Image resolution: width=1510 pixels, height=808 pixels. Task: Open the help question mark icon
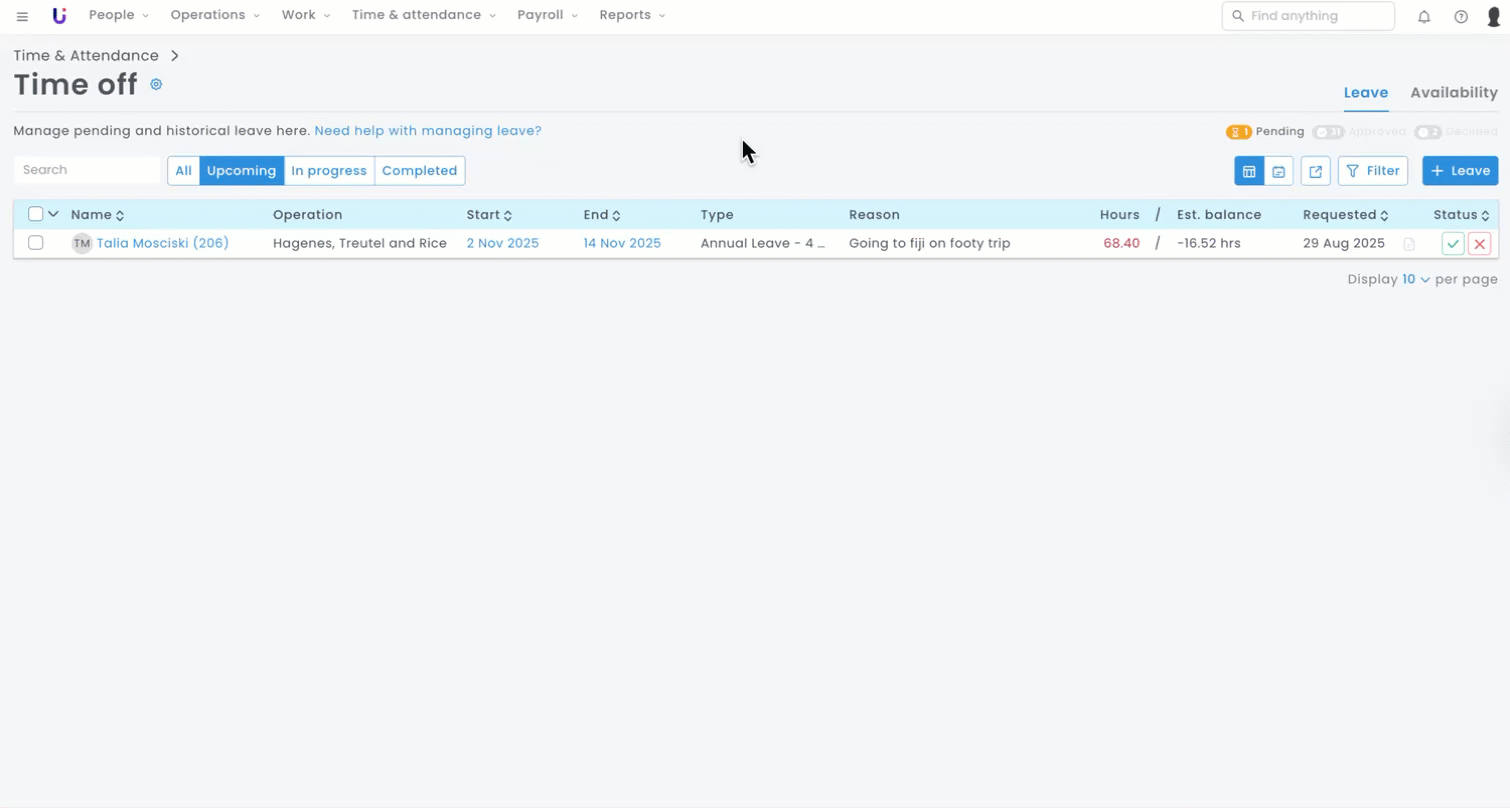1461,16
